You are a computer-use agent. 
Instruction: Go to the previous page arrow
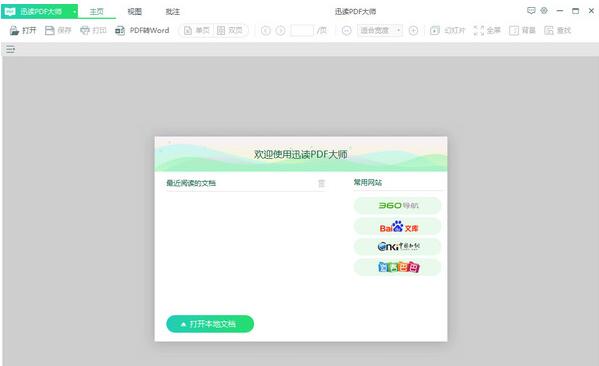click(x=266, y=31)
